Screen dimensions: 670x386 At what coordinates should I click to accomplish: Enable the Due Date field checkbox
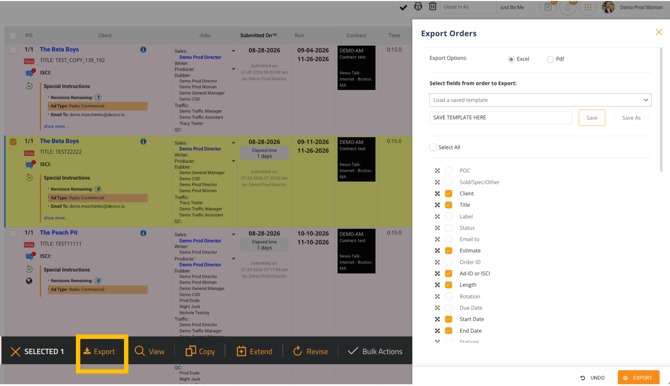coord(448,308)
